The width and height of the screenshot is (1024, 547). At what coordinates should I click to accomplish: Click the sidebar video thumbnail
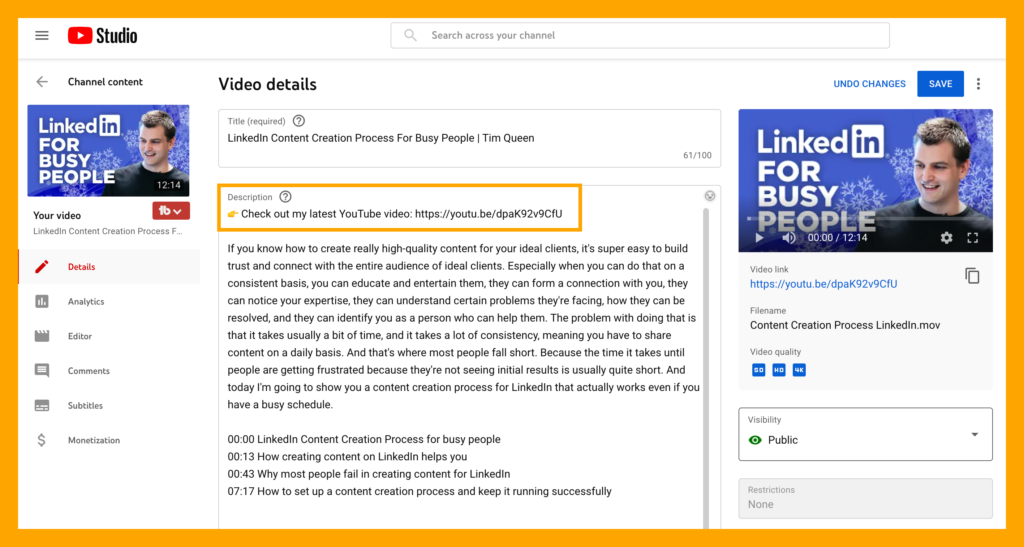coord(108,151)
